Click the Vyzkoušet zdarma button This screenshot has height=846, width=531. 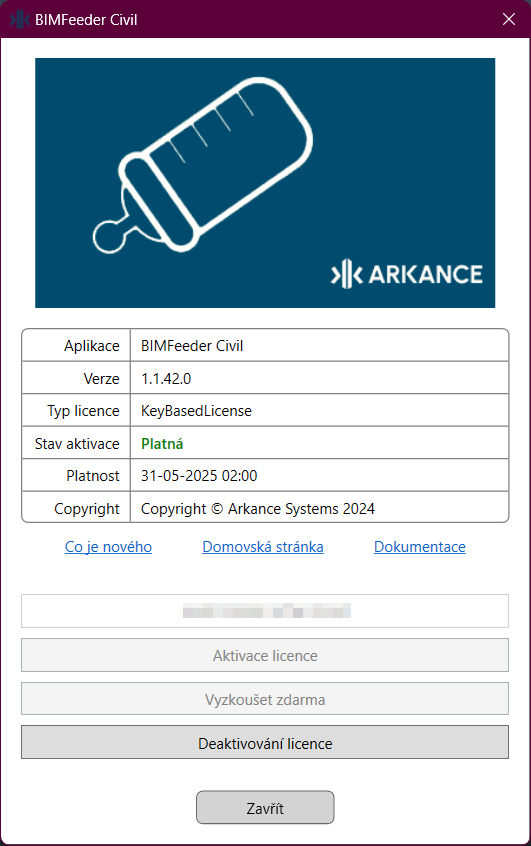coord(265,699)
